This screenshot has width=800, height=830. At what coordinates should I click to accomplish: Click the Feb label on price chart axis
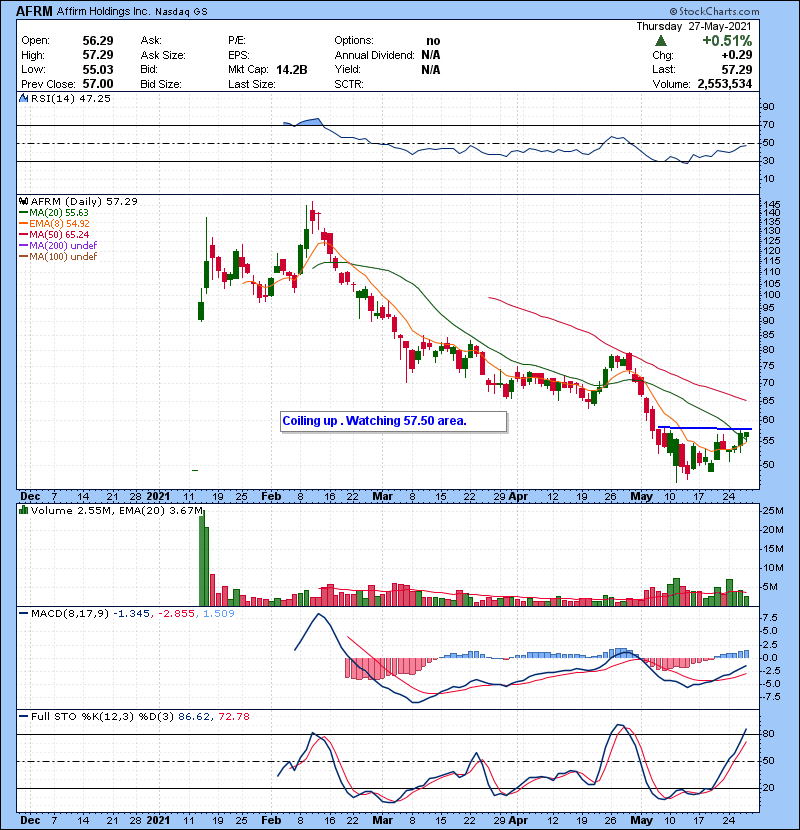271,497
